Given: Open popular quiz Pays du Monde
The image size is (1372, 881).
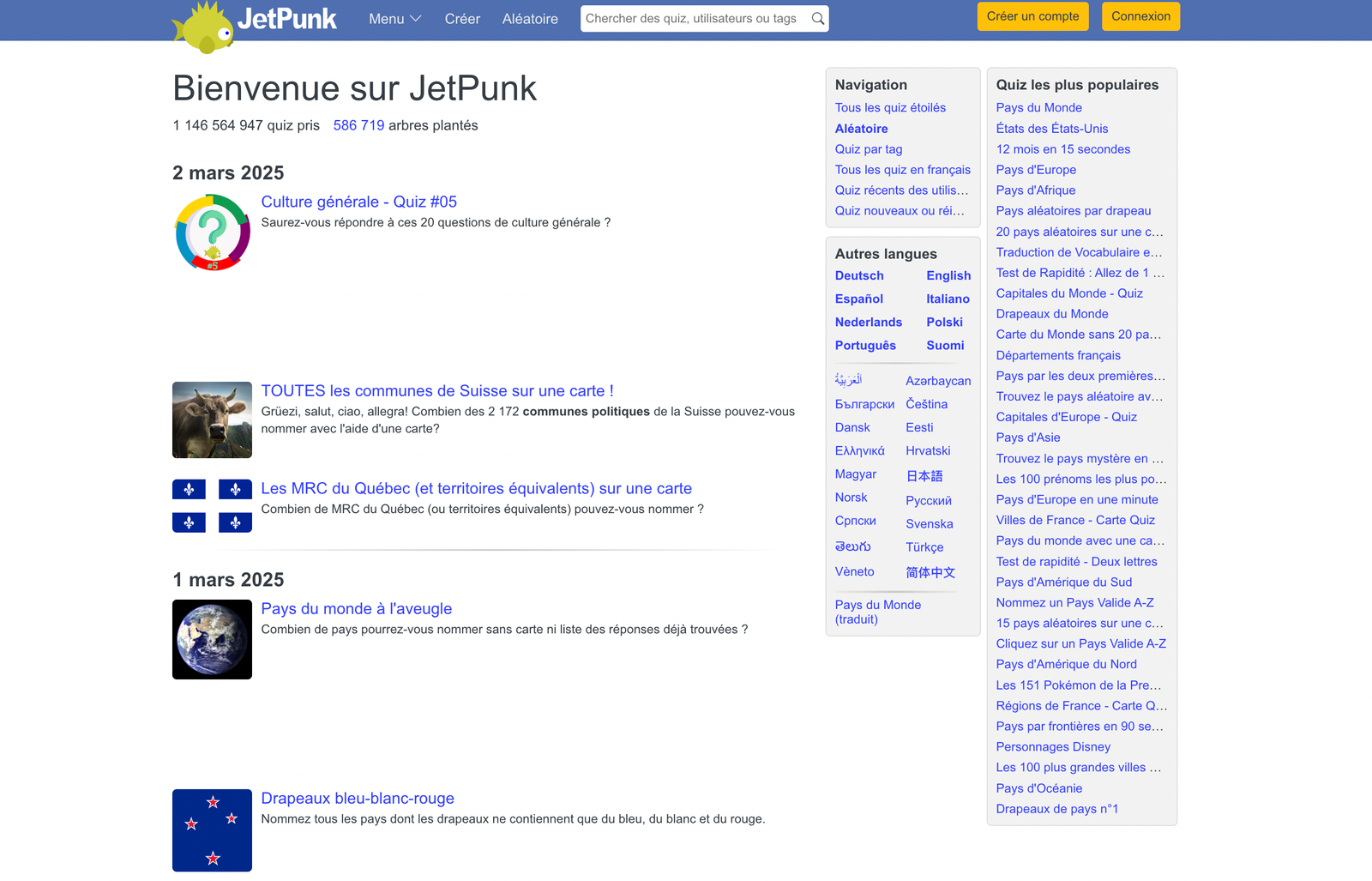Looking at the screenshot, I should 1038,107.
